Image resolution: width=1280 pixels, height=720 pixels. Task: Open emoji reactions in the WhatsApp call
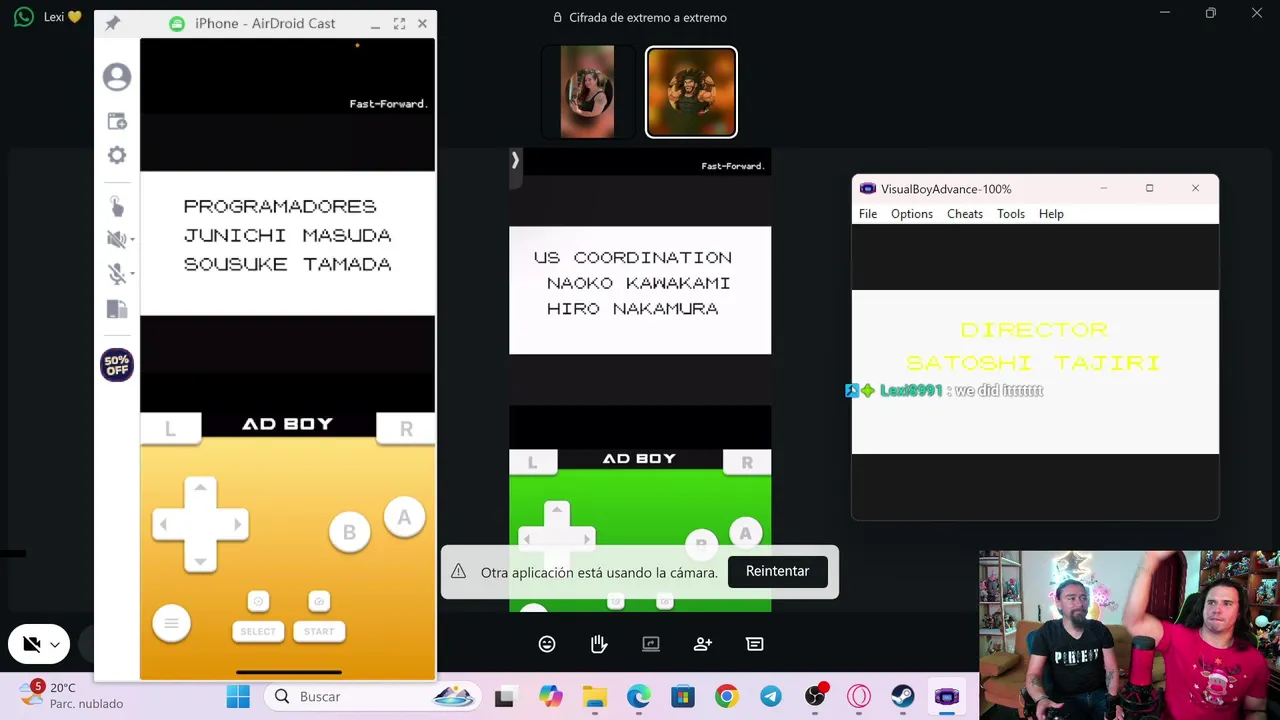tap(547, 644)
